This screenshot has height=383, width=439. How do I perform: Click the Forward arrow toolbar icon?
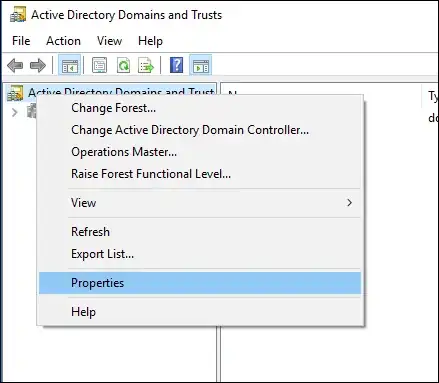(38, 65)
